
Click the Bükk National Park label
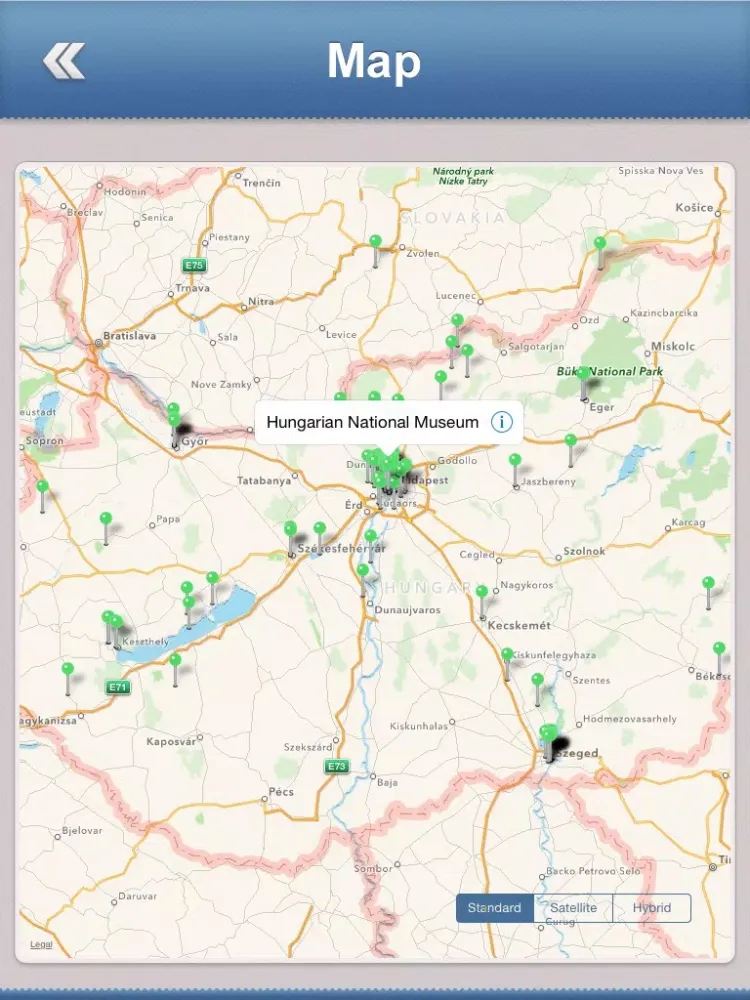[610, 371]
